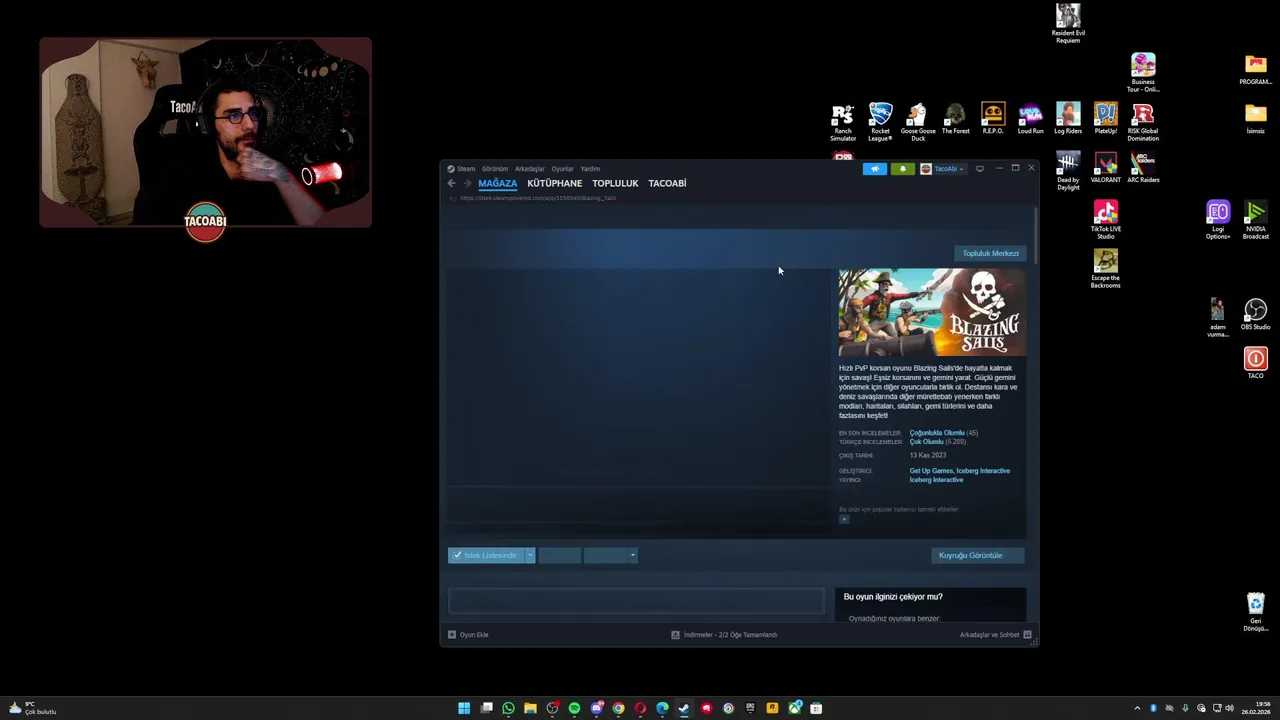Show hidden system tray icons
The image size is (1280, 720).
[1137, 708]
